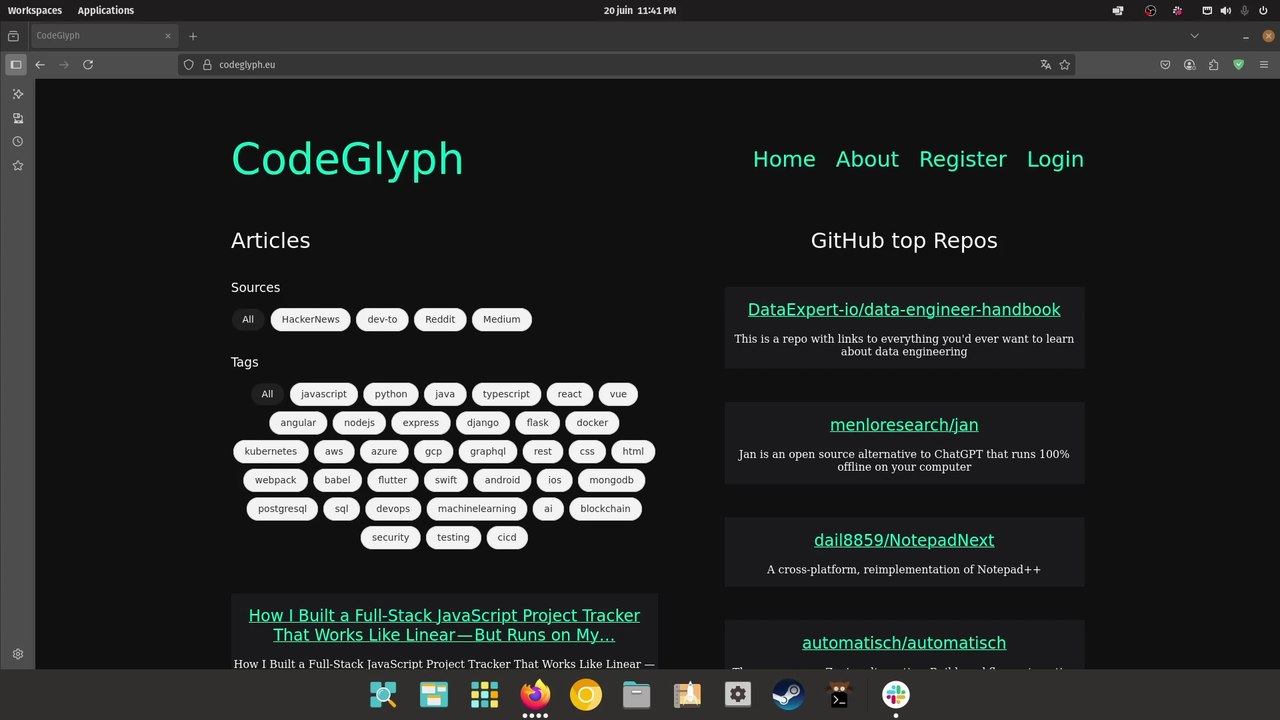Toggle the javascript tag filter
Viewport: 1280px width, 720px height.
tap(324, 394)
